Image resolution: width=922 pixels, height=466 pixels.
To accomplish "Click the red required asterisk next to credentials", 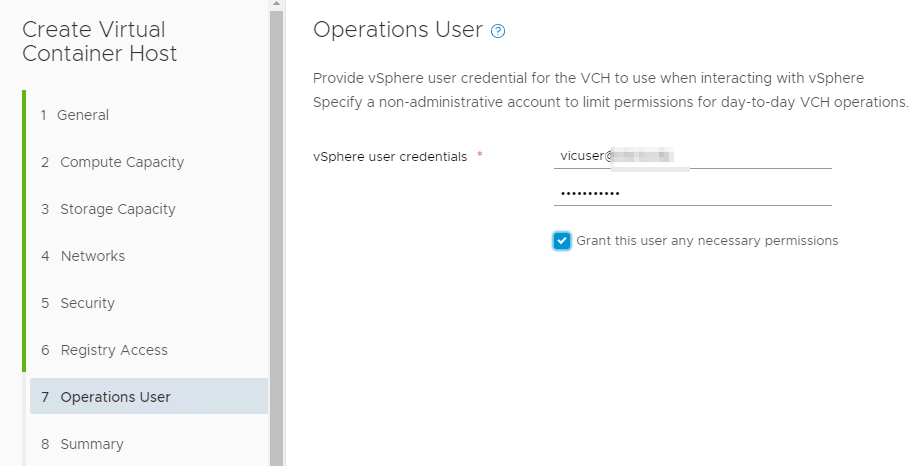I will [480, 155].
